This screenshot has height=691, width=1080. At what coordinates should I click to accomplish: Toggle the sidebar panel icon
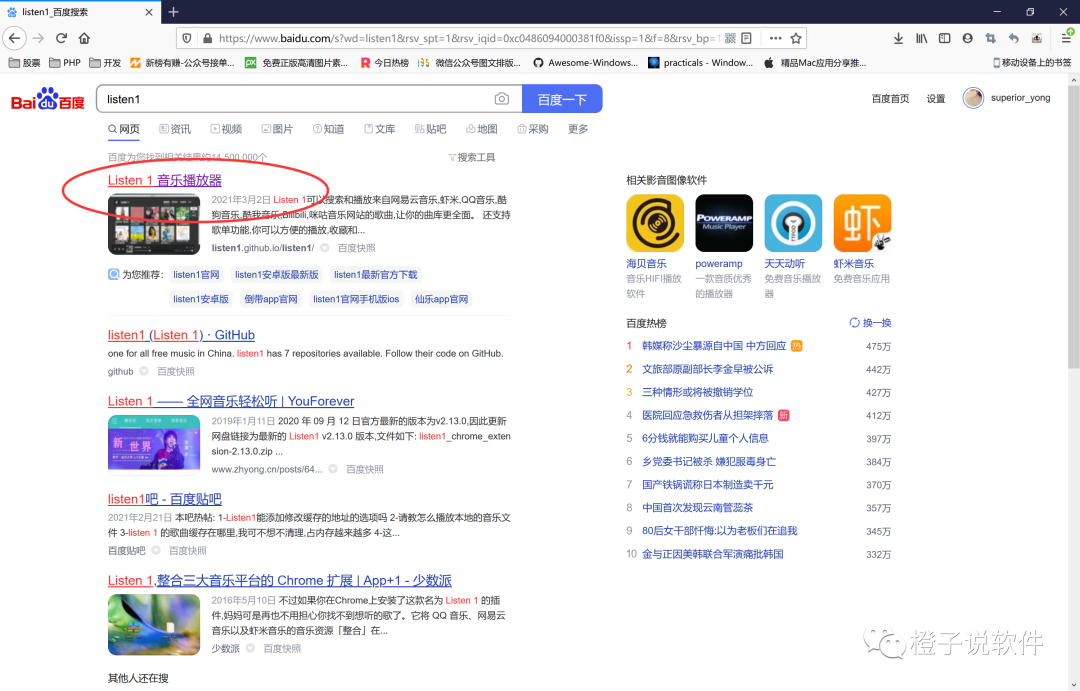944,39
